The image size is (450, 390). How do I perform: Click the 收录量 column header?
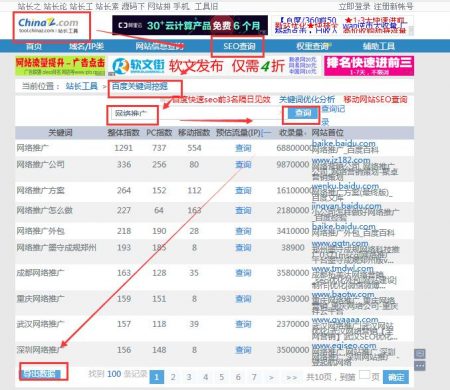(291, 133)
